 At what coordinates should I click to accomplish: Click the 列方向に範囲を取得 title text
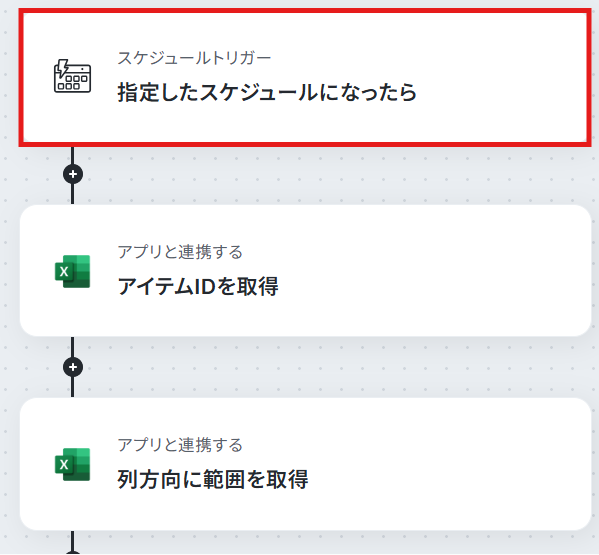point(212,479)
